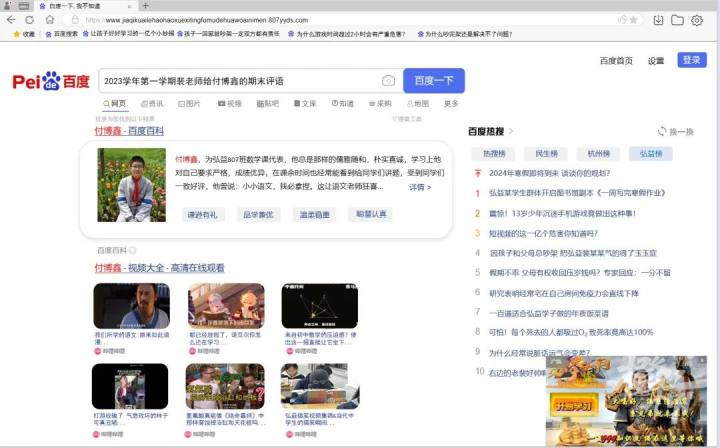Close the current browser tab

(129, 6)
